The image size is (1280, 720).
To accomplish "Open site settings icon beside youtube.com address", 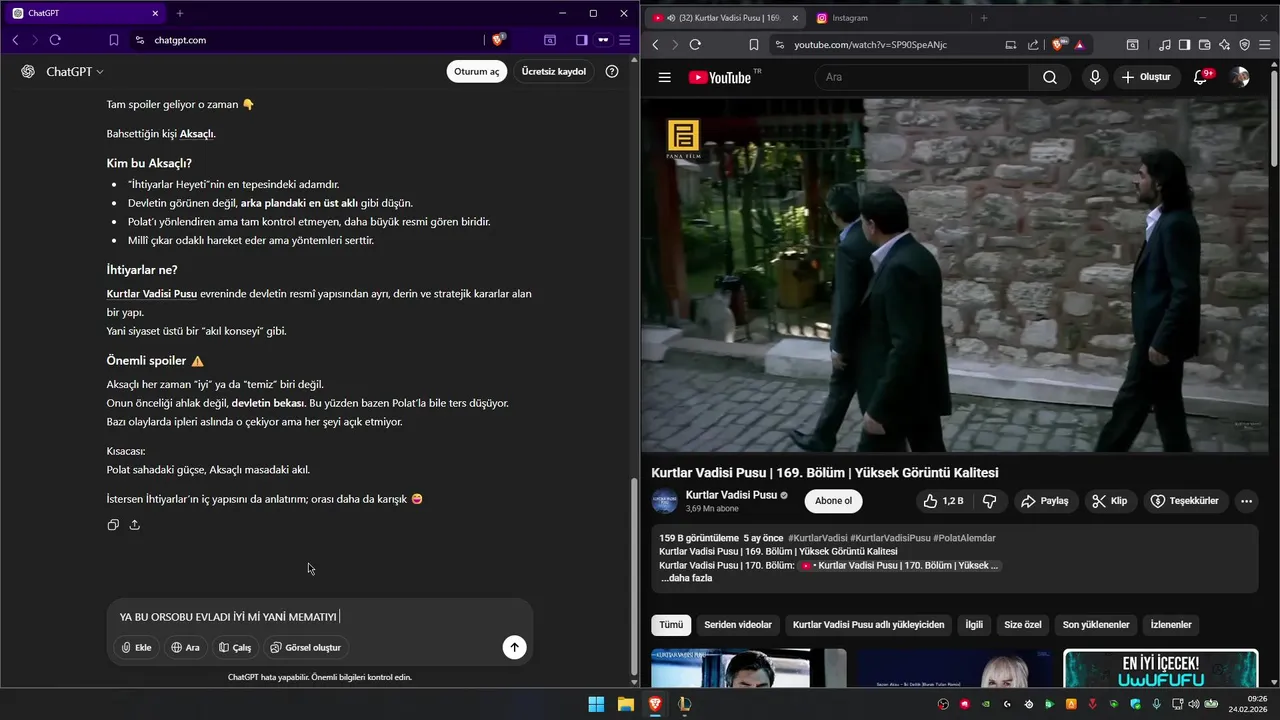I will 779,45.
